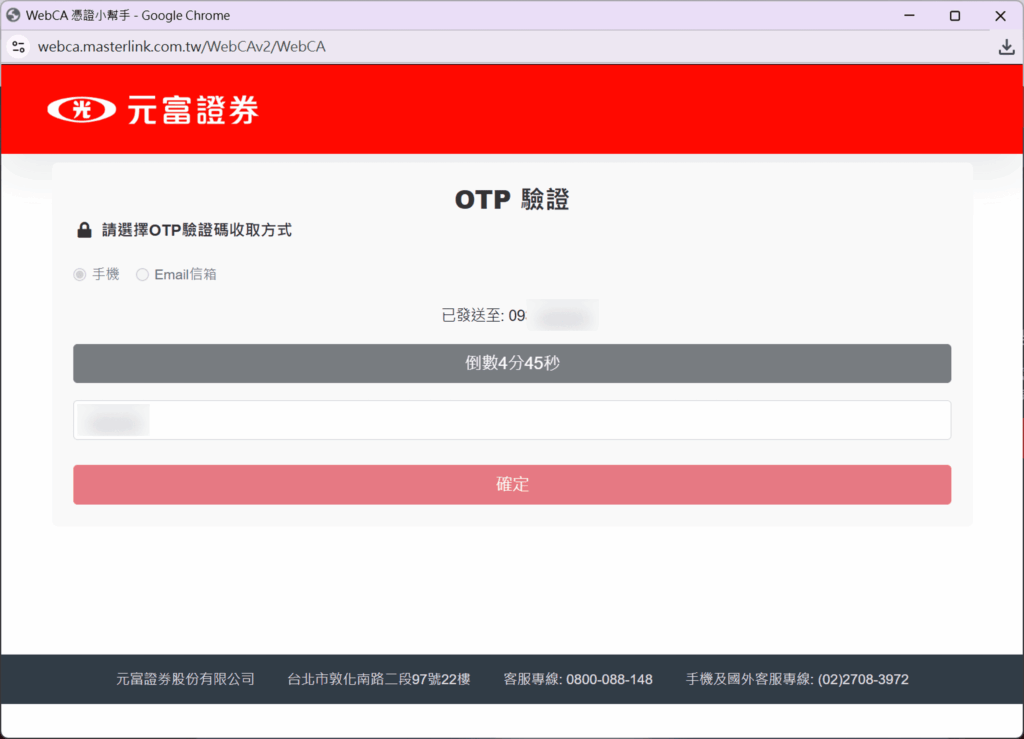Click the webca.masterlink.com.tw URL in address bar
The height and width of the screenshot is (739, 1024).
tap(181, 47)
